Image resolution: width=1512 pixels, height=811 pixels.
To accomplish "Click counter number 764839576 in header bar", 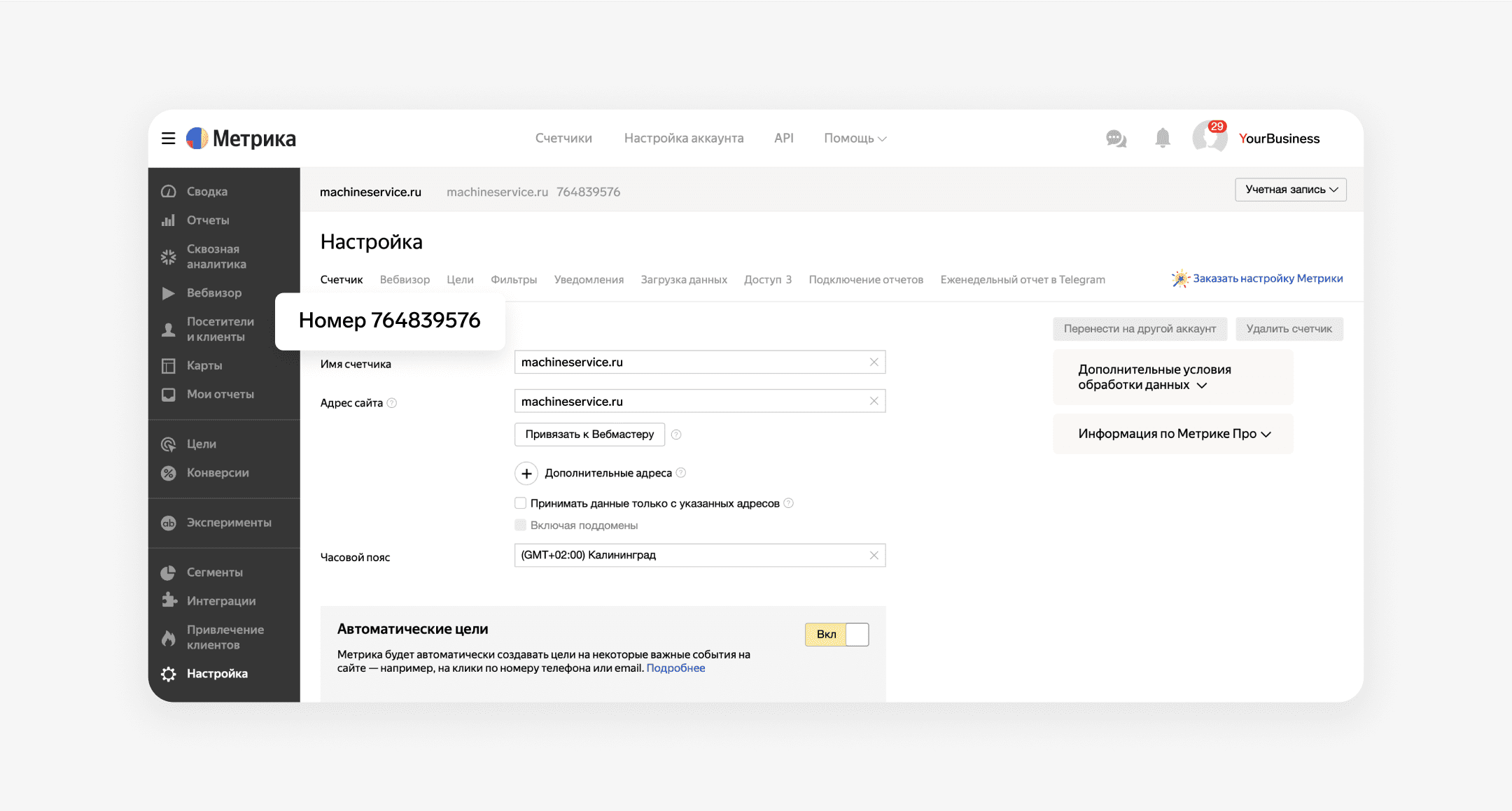I will coord(588,192).
